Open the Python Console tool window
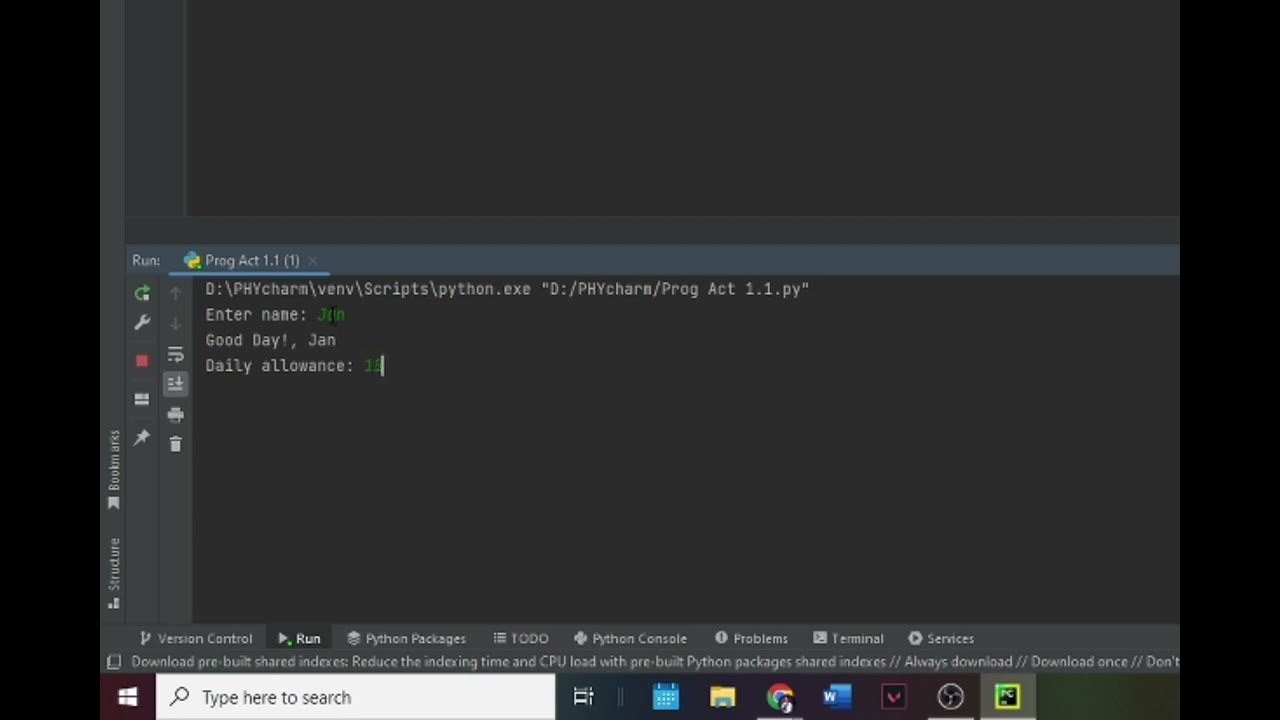The height and width of the screenshot is (720, 1280). (630, 638)
